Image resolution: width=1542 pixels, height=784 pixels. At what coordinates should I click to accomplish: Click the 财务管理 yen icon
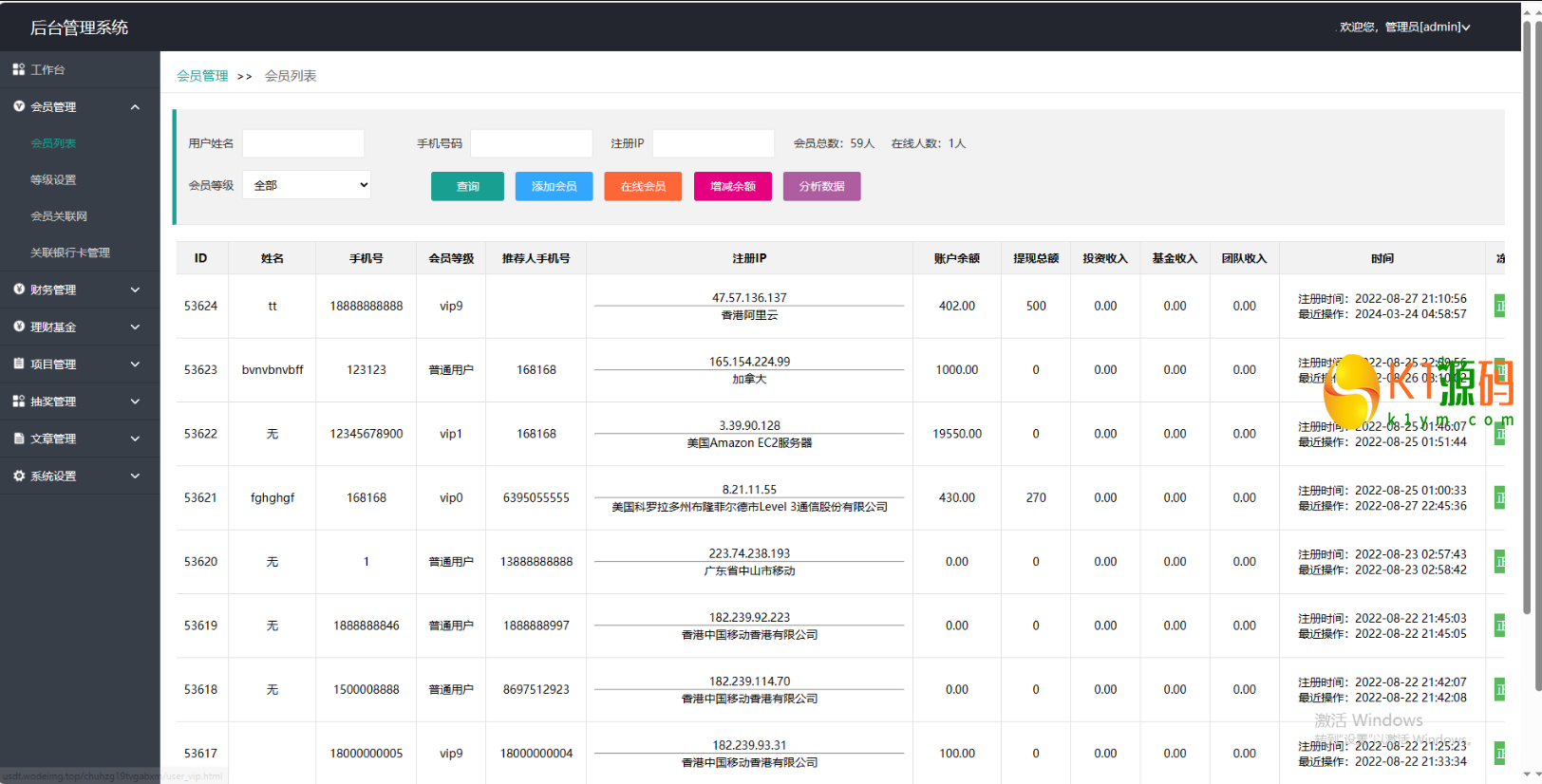(x=18, y=289)
